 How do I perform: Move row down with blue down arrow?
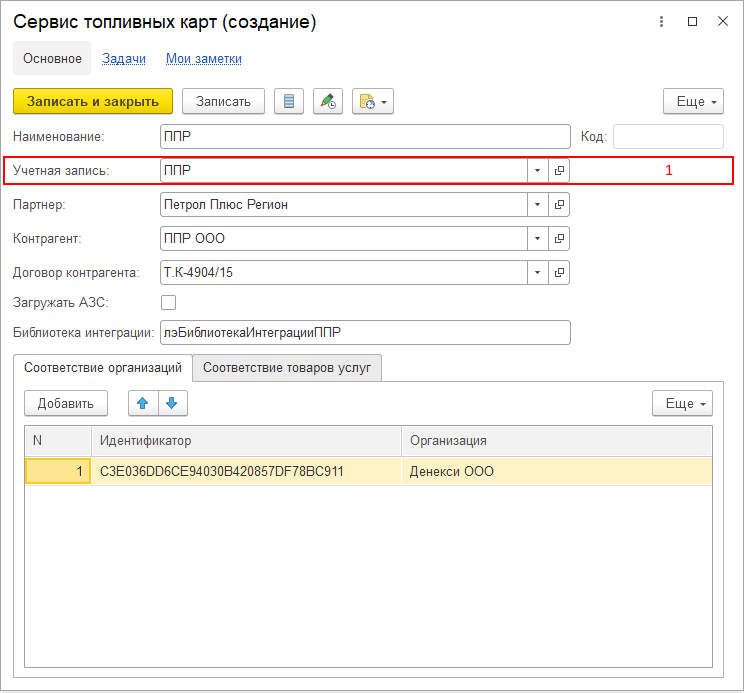(172, 403)
